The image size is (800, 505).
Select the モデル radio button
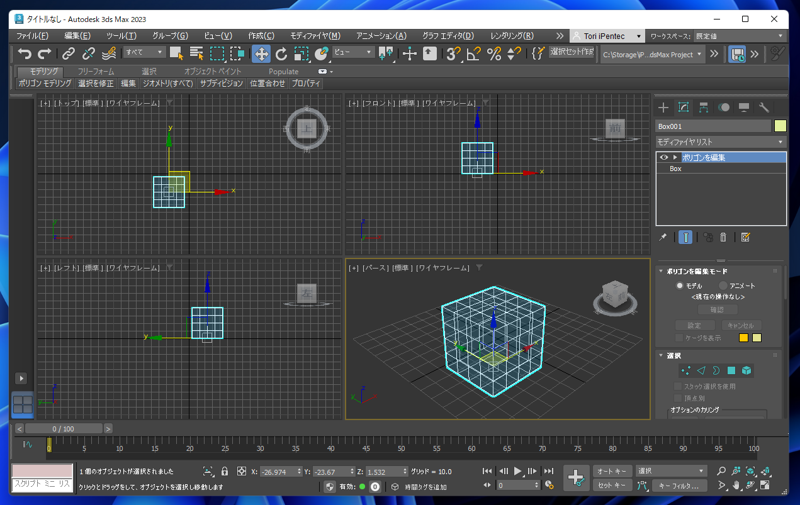pyautogui.click(x=680, y=286)
